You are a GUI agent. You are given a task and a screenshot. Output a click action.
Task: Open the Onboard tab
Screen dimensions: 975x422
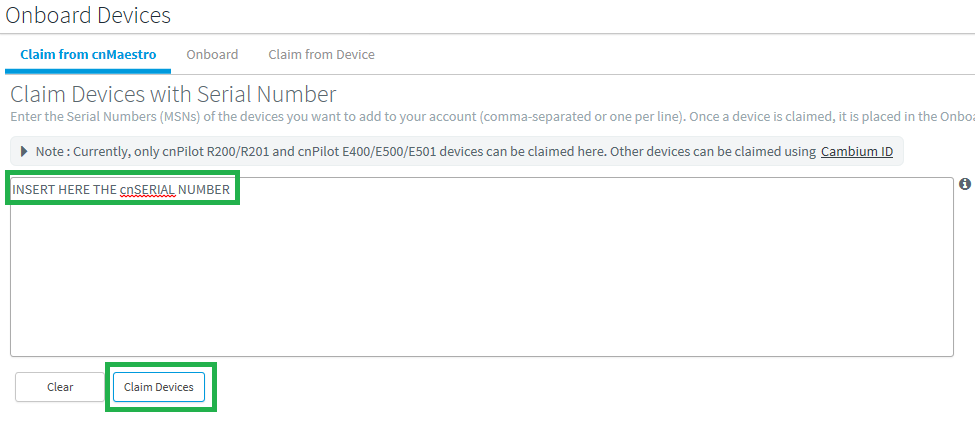click(212, 54)
